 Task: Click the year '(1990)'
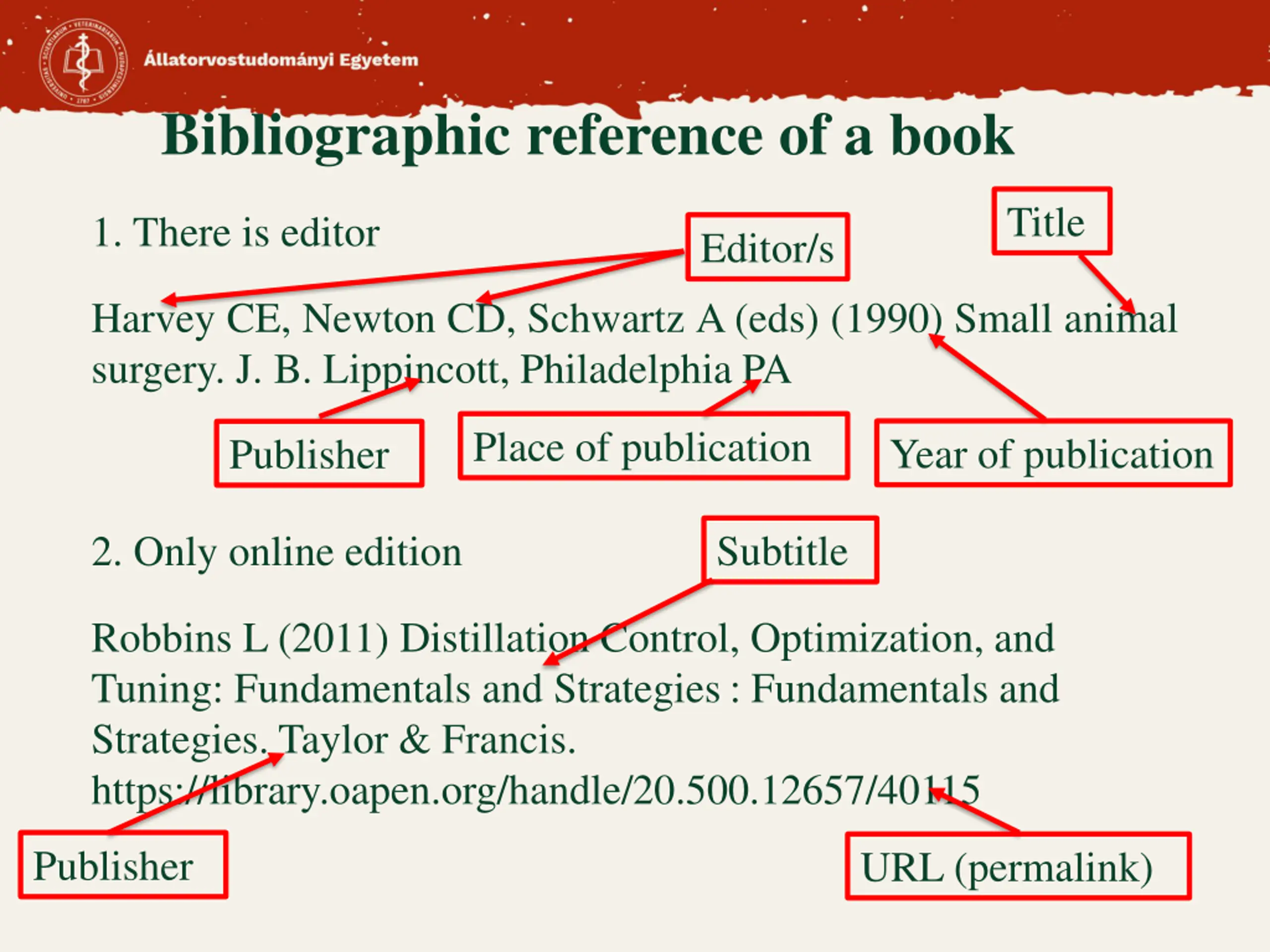pos(887,320)
